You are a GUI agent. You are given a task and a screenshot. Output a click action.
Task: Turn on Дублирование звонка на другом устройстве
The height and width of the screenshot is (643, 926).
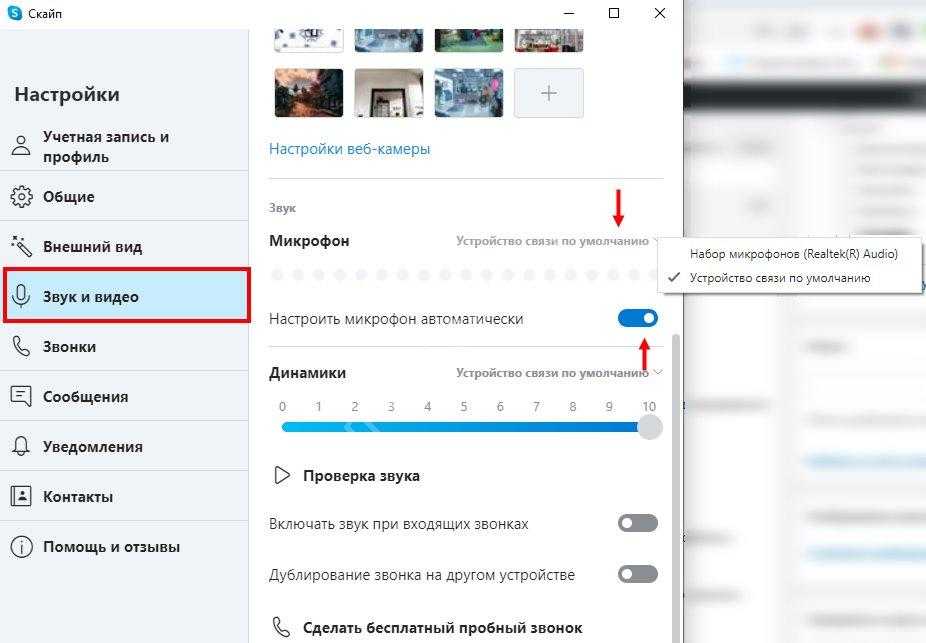(638, 574)
